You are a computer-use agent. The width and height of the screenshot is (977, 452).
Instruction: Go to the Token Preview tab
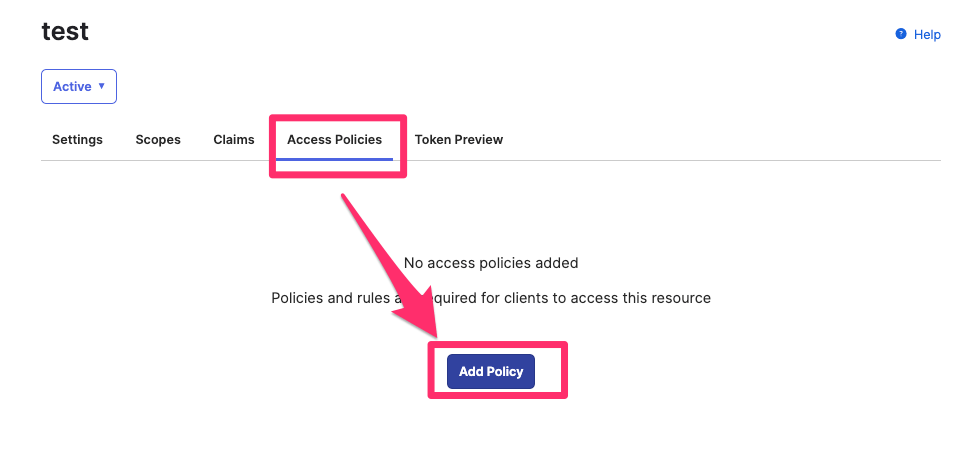(459, 140)
